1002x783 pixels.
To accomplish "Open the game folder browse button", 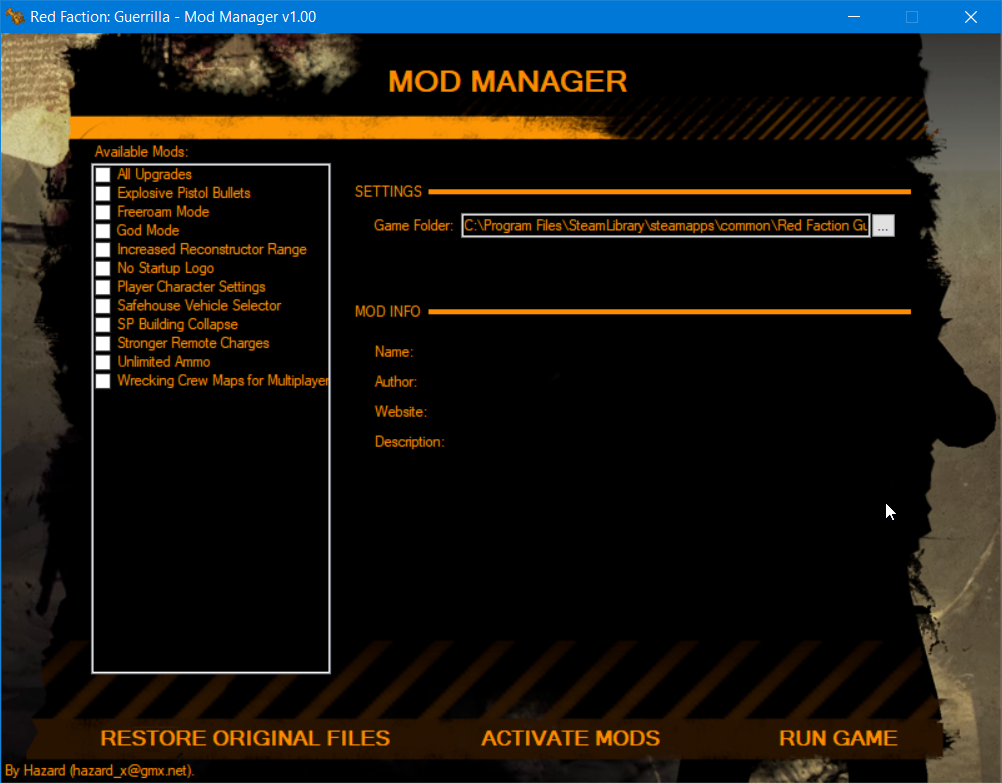I will [882, 227].
